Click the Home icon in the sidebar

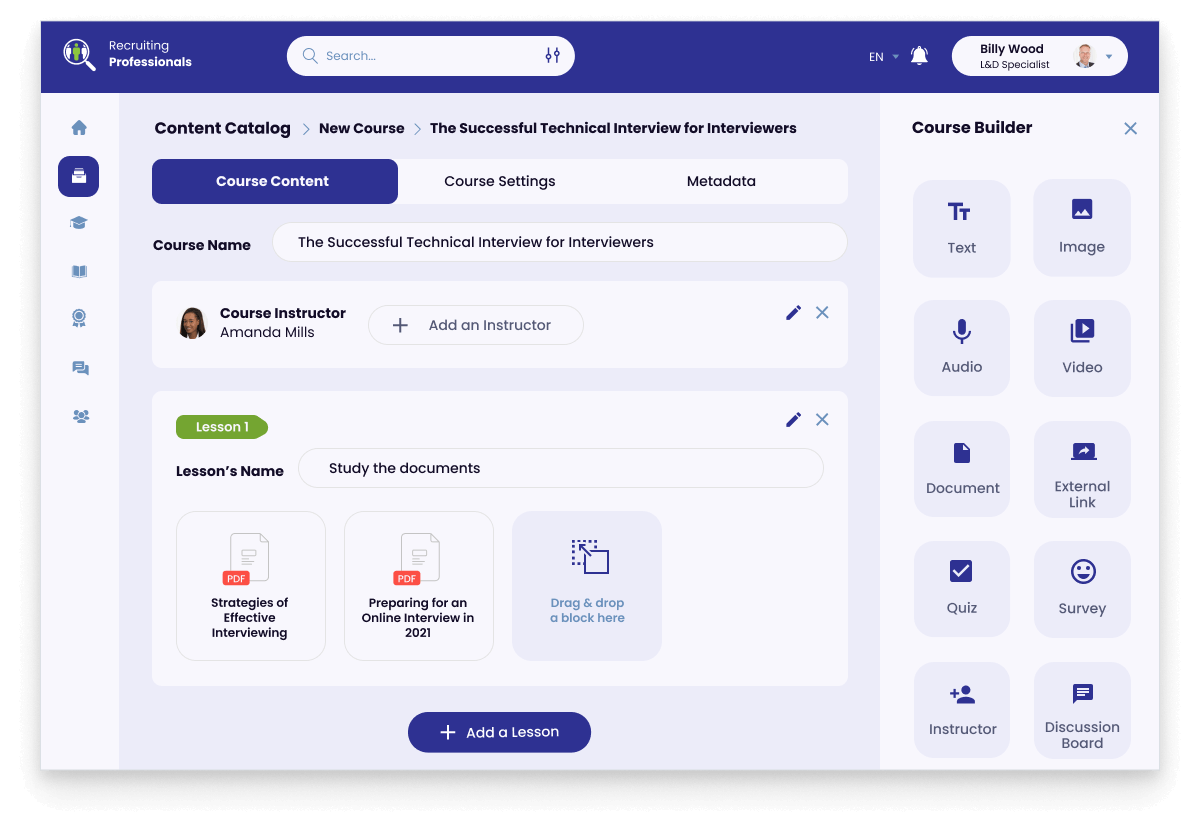pyautogui.click(x=79, y=128)
